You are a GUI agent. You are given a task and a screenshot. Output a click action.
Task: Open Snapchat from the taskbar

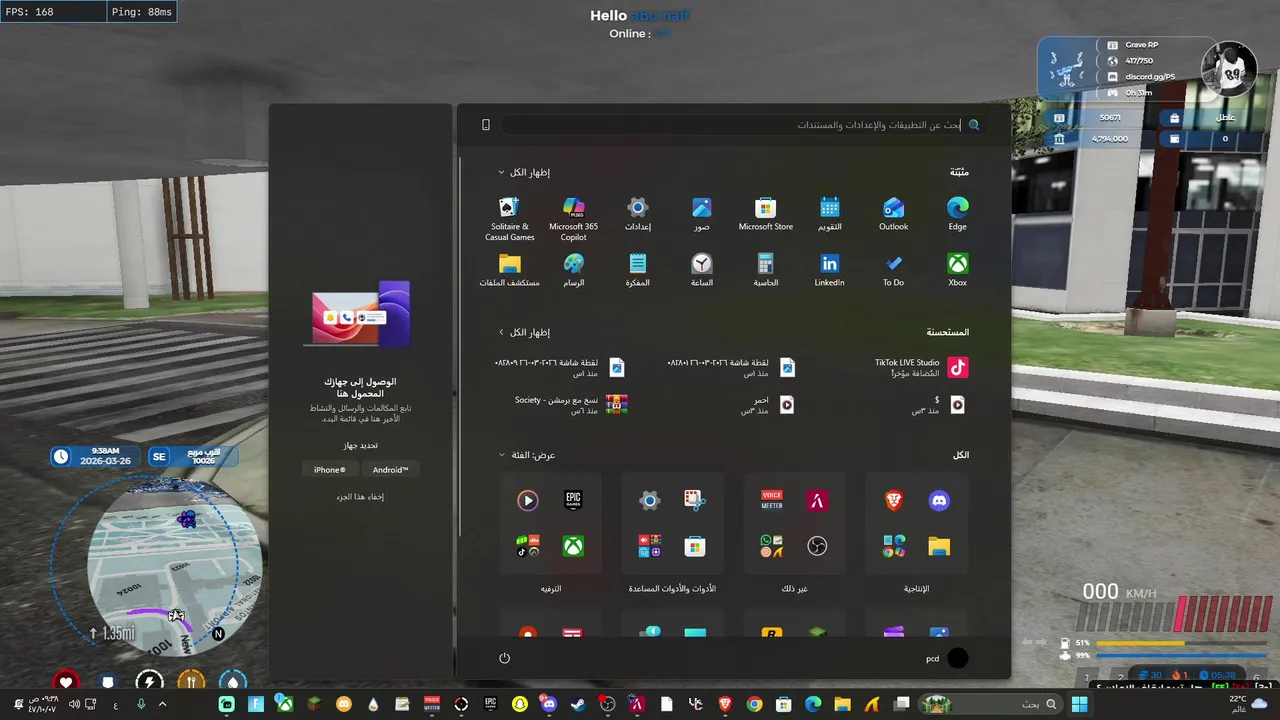point(519,704)
